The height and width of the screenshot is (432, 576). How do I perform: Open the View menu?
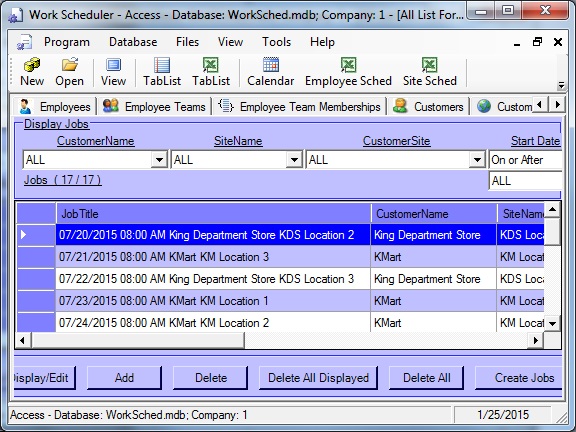(x=230, y=42)
